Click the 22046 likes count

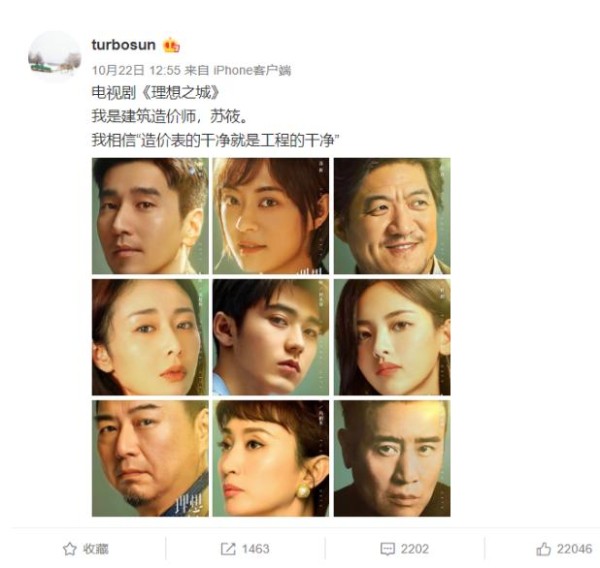574,549
